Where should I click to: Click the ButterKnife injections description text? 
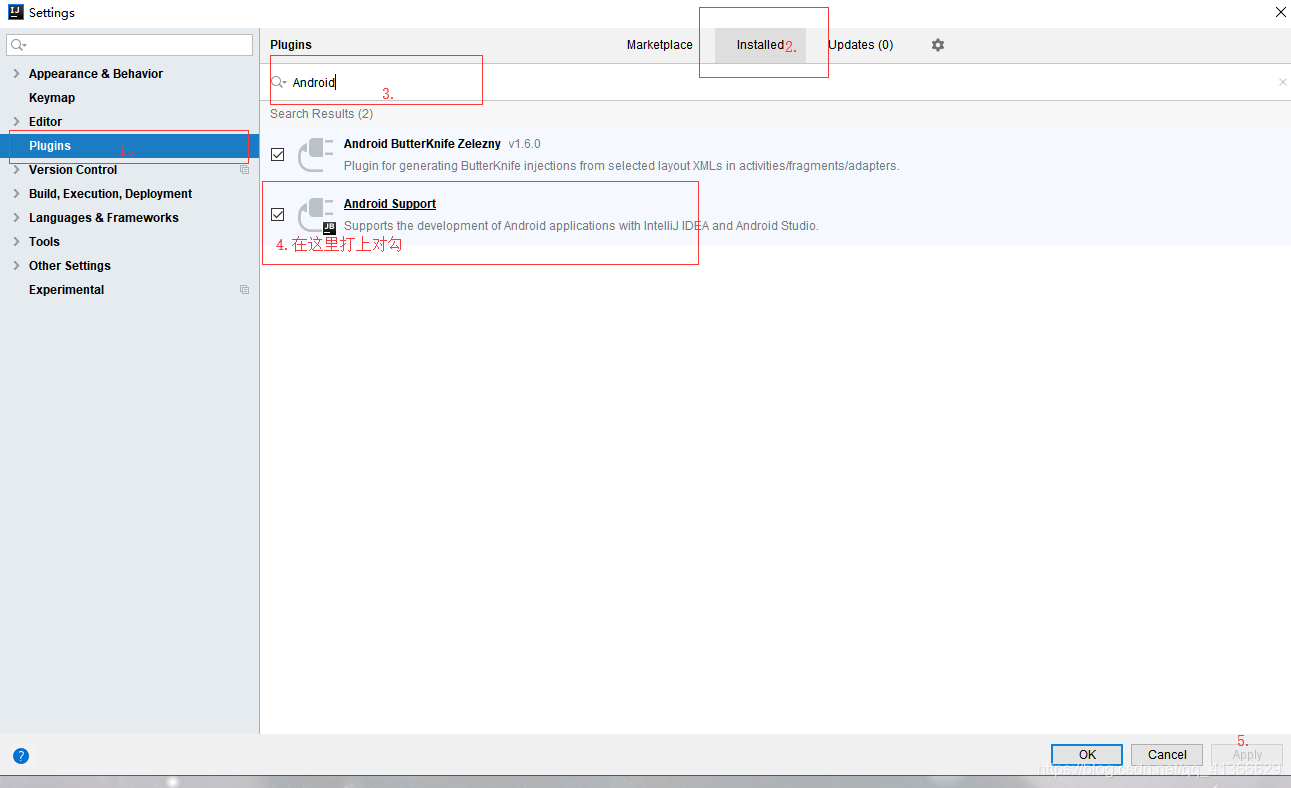click(621, 166)
